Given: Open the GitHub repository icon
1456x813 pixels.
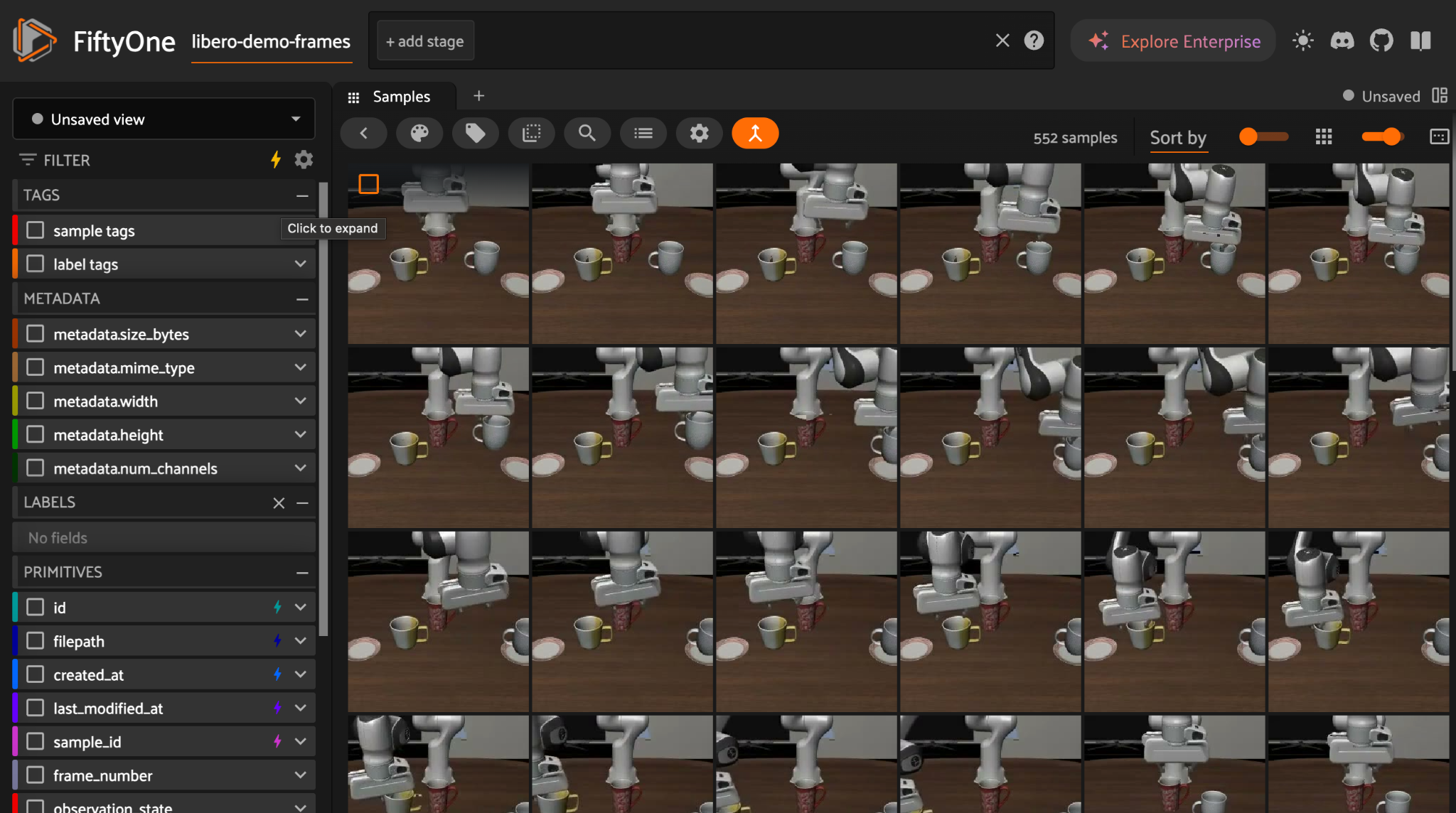Looking at the screenshot, I should (x=1381, y=41).
